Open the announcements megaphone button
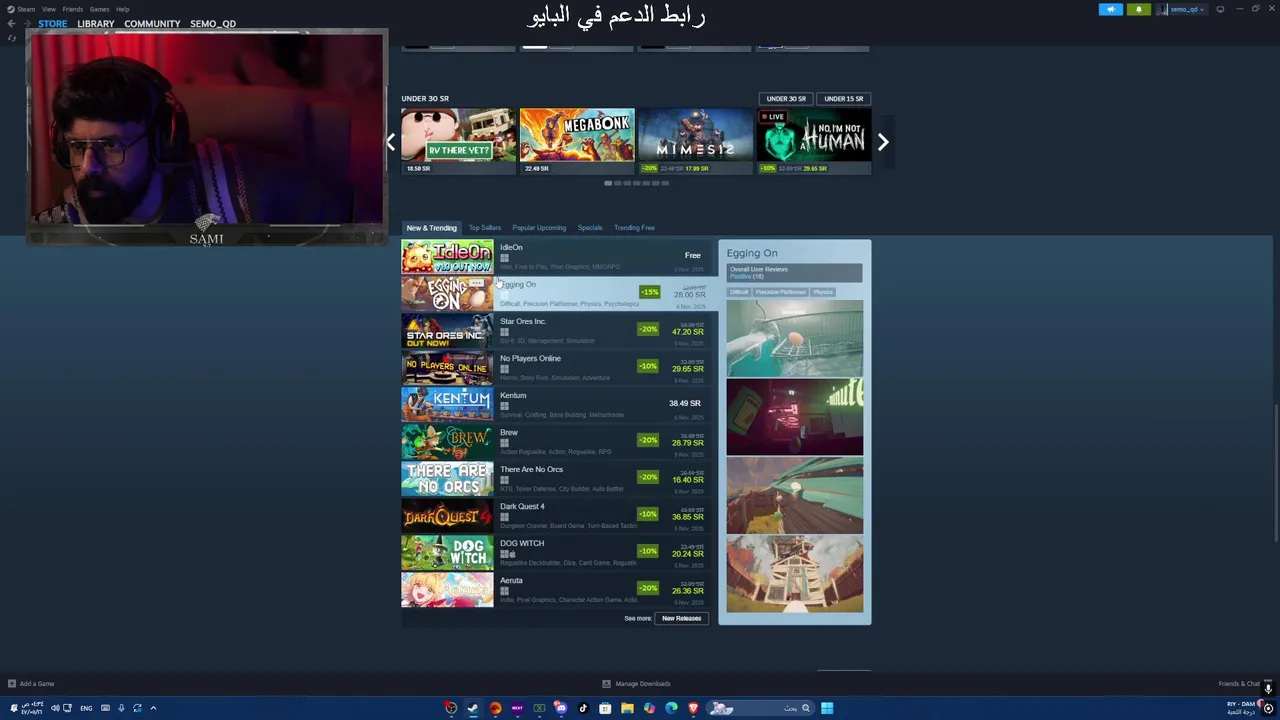The image size is (1280, 720). click(x=1111, y=9)
